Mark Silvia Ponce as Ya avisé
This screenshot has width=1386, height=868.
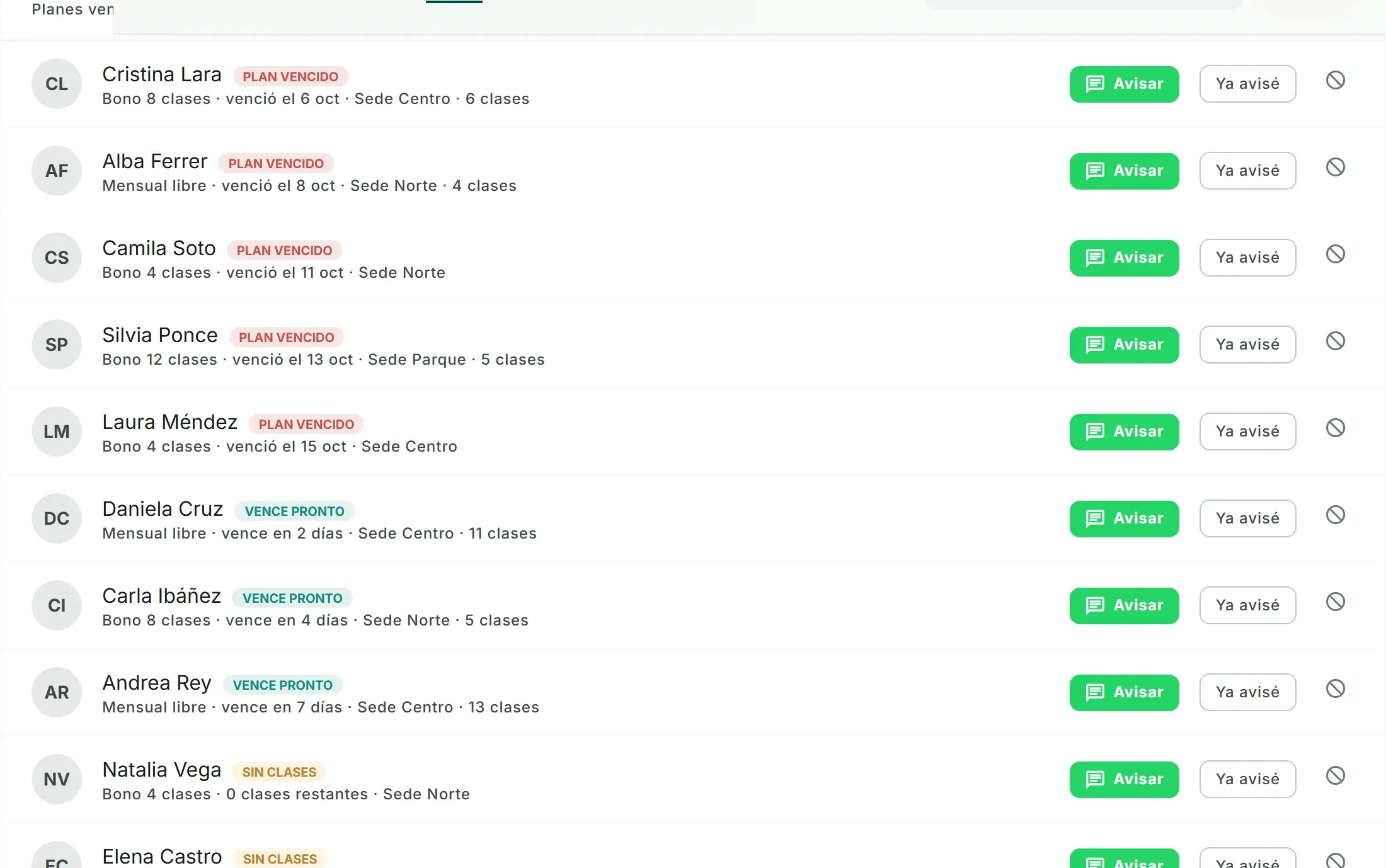tap(1247, 345)
